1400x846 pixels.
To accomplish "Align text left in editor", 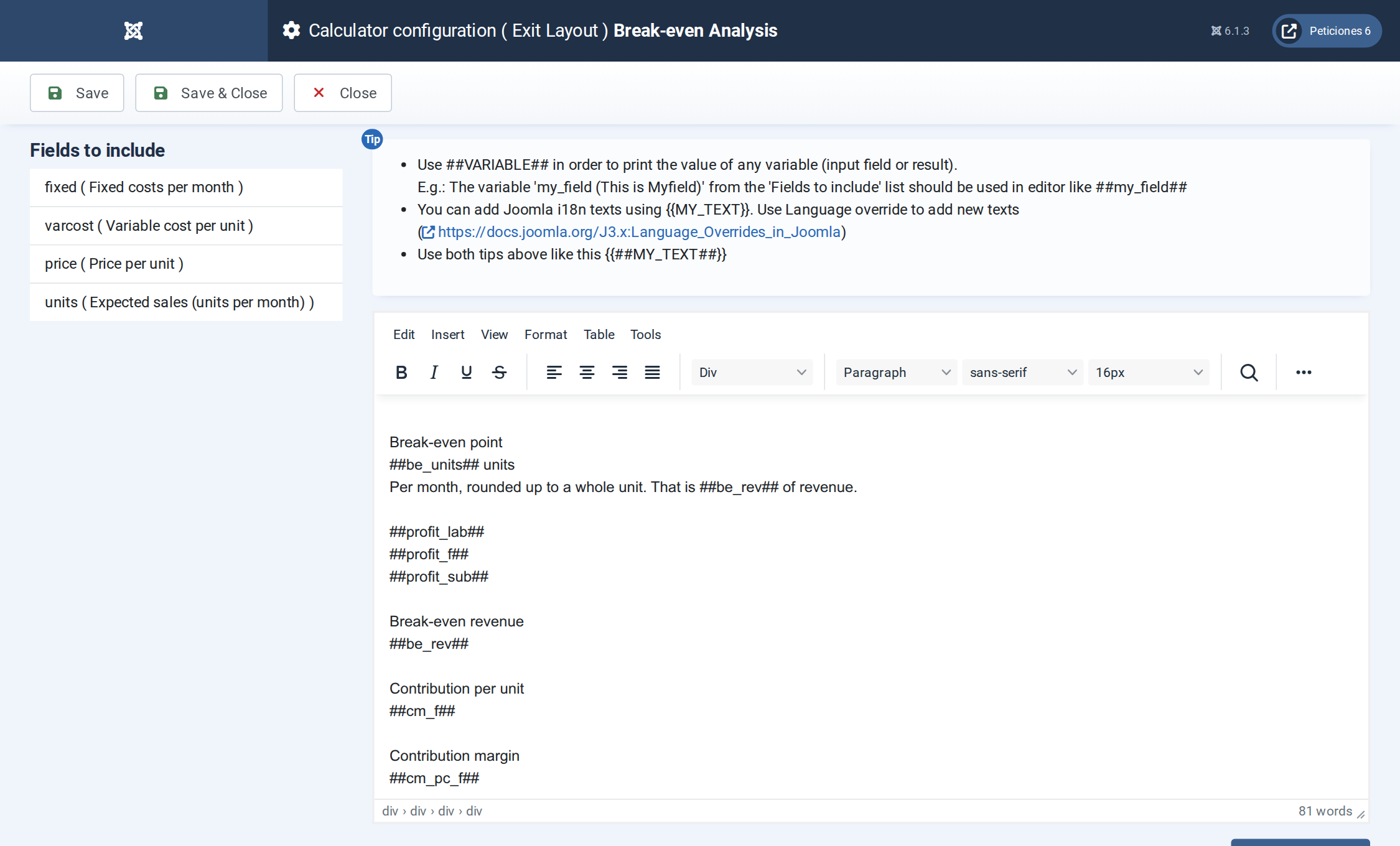I will click(x=554, y=373).
